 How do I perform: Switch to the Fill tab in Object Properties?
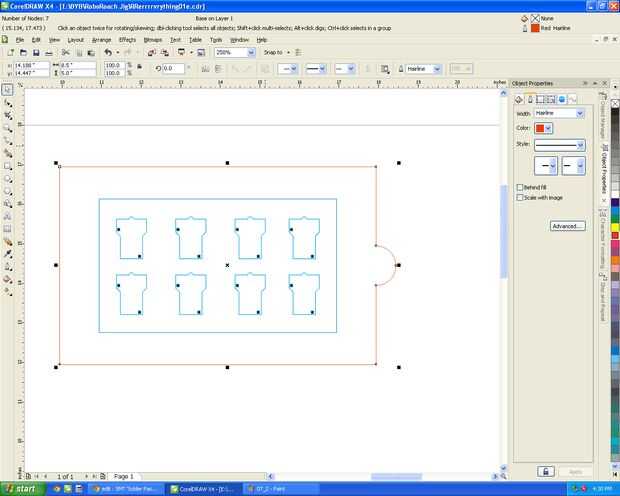tap(519, 100)
